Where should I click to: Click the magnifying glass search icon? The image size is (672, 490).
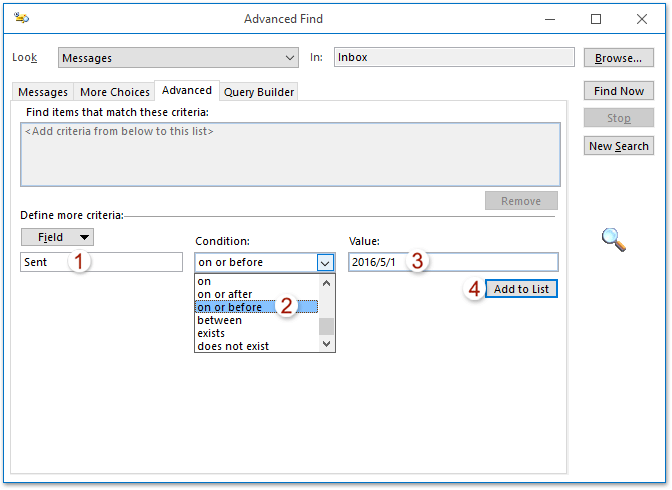[x=614, y=239]
